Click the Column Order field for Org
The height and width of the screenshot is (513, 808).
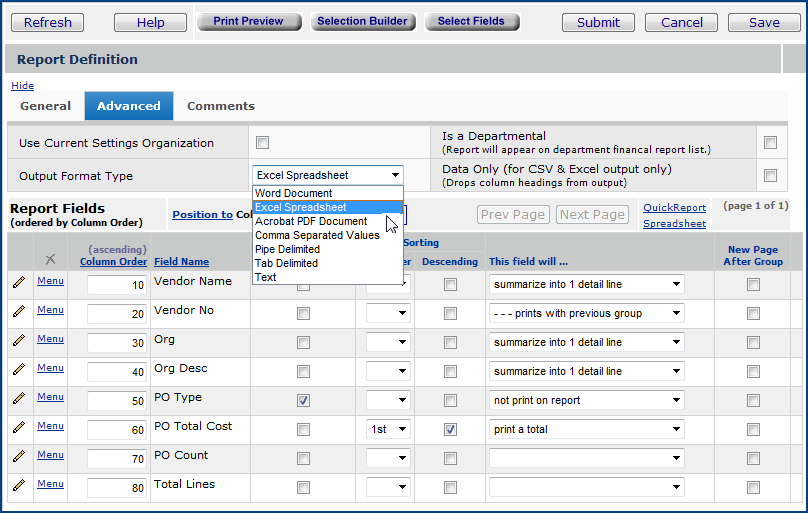coord(116,342)
